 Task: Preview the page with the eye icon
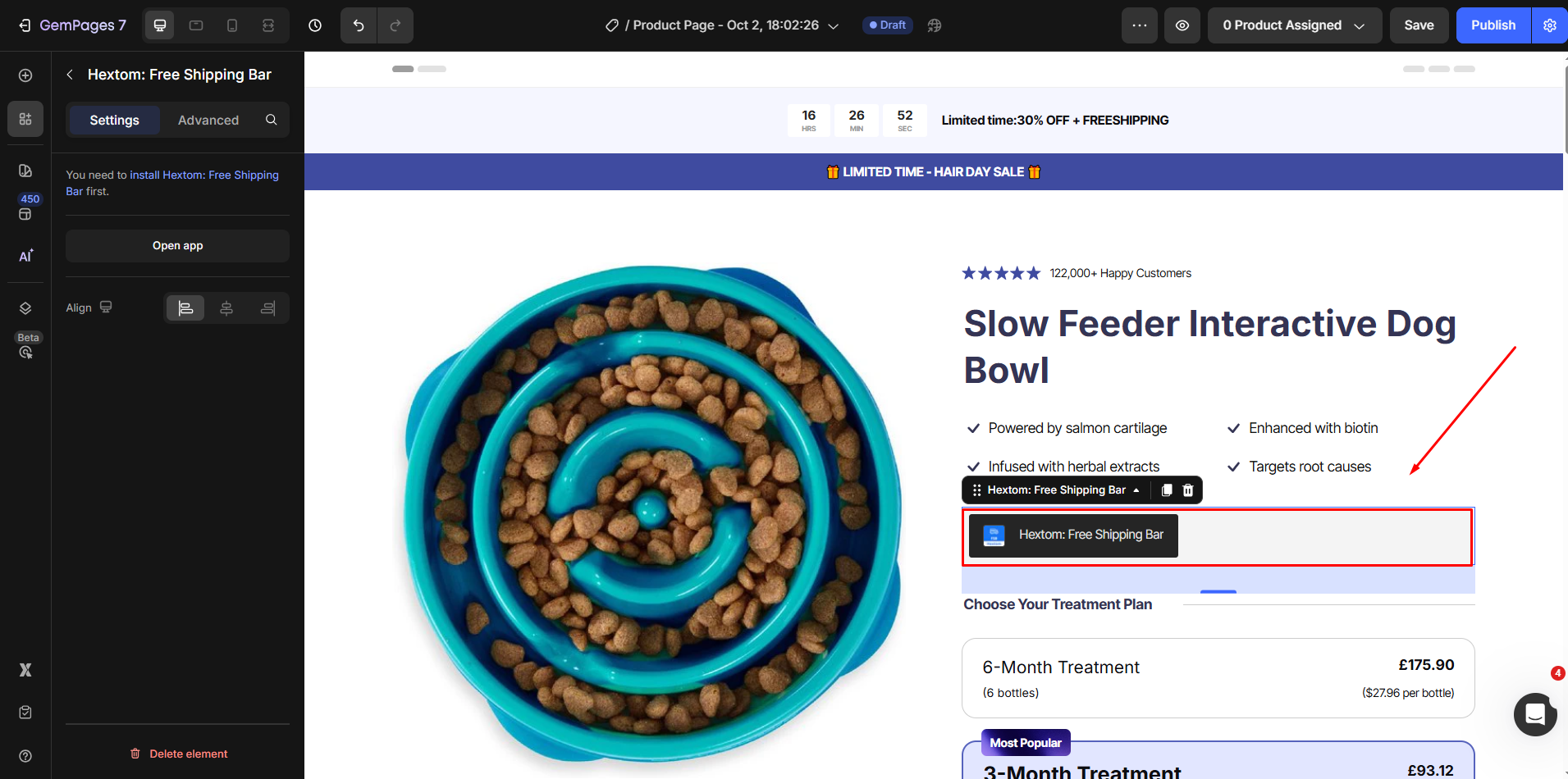(x=1182, y=25)
